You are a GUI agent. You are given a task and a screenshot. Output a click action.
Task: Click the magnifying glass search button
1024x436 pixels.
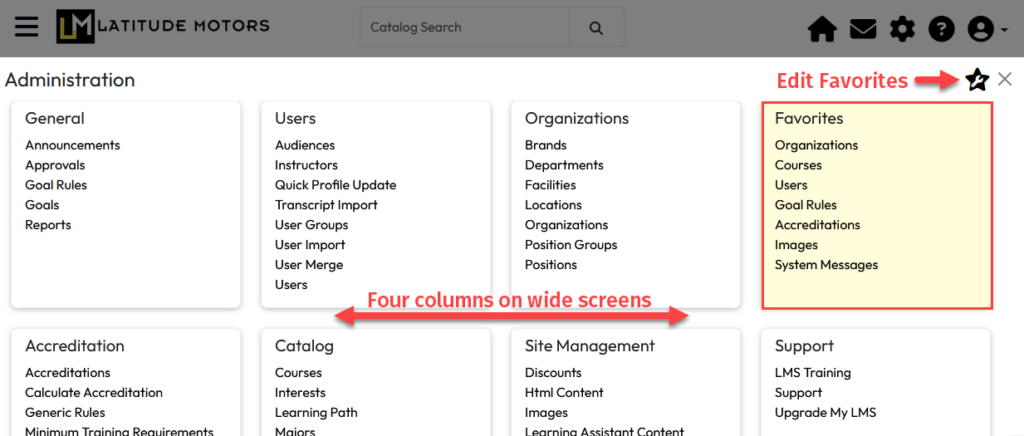(596, 28)
